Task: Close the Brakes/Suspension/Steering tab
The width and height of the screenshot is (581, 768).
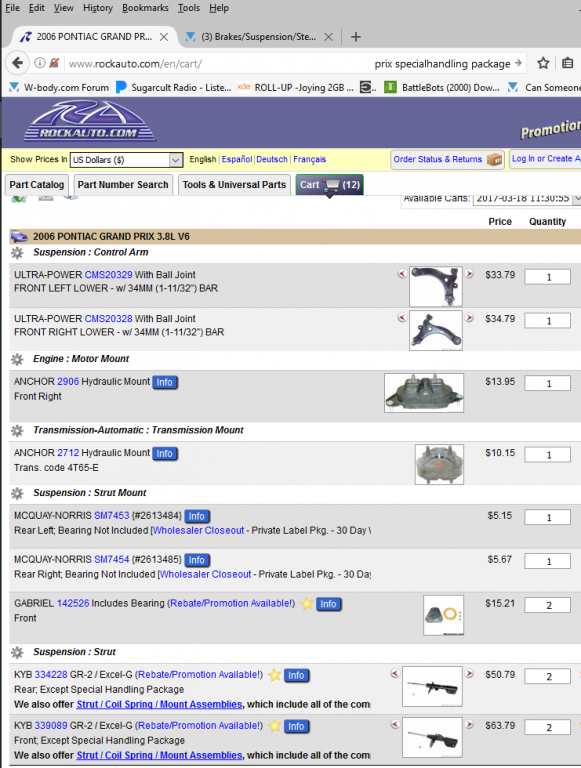Action: click(328, 37)
